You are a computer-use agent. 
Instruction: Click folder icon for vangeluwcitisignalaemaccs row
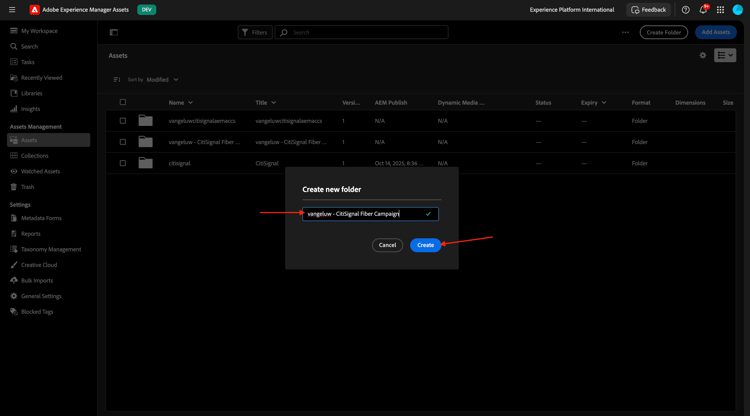pyautogui.click(x=145, y=120)
